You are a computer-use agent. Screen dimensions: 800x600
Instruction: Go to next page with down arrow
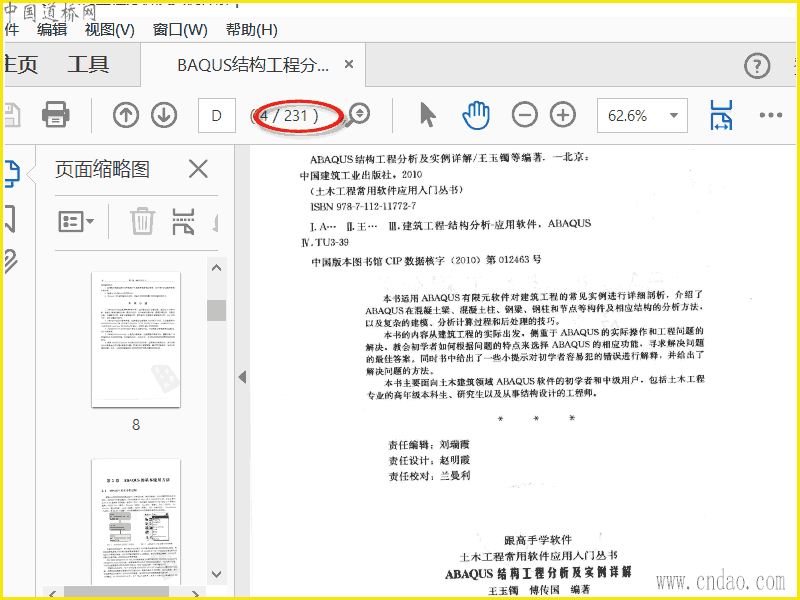coord(164,115)
